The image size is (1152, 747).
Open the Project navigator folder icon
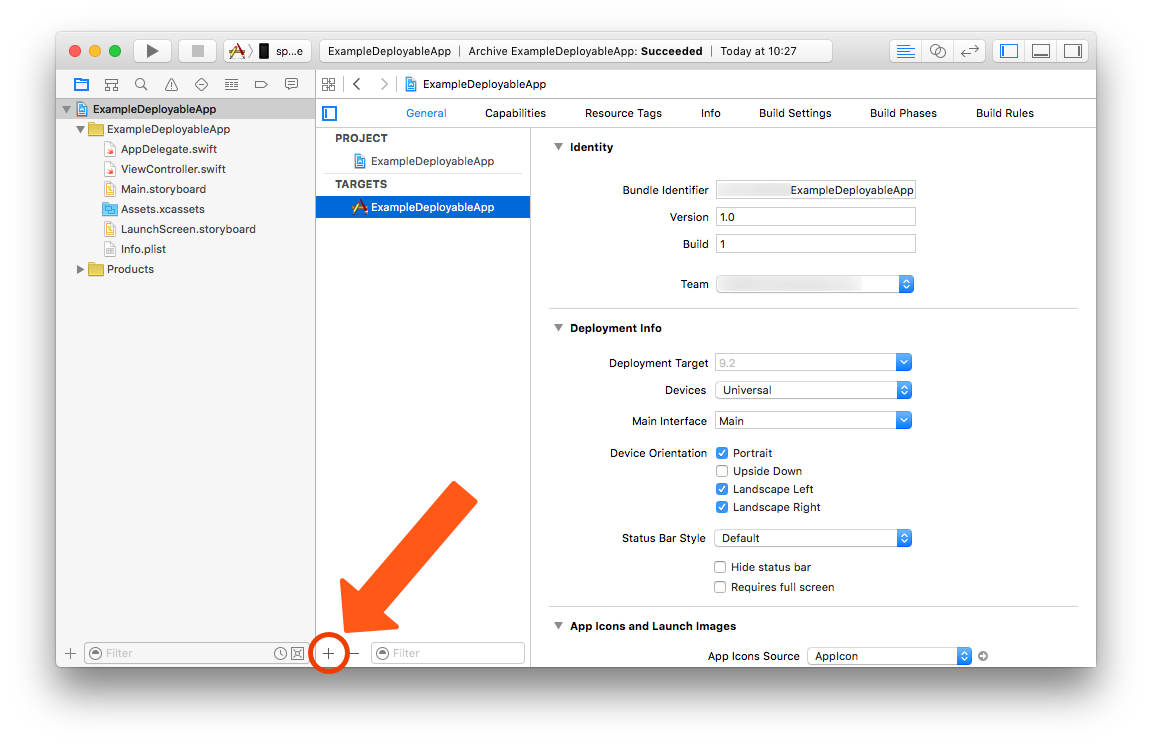(x=82, y=84)
